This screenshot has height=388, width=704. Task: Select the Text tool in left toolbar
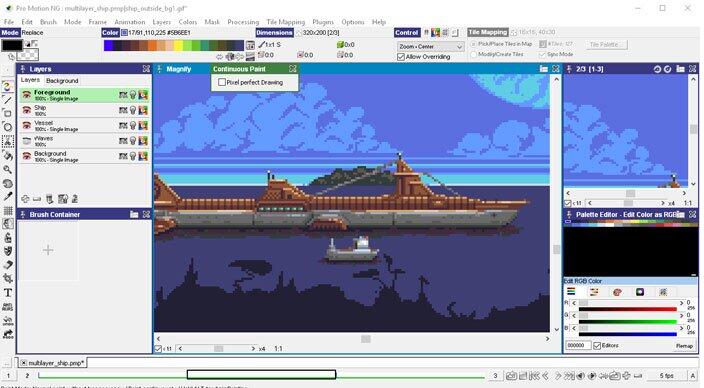(8, 293)
